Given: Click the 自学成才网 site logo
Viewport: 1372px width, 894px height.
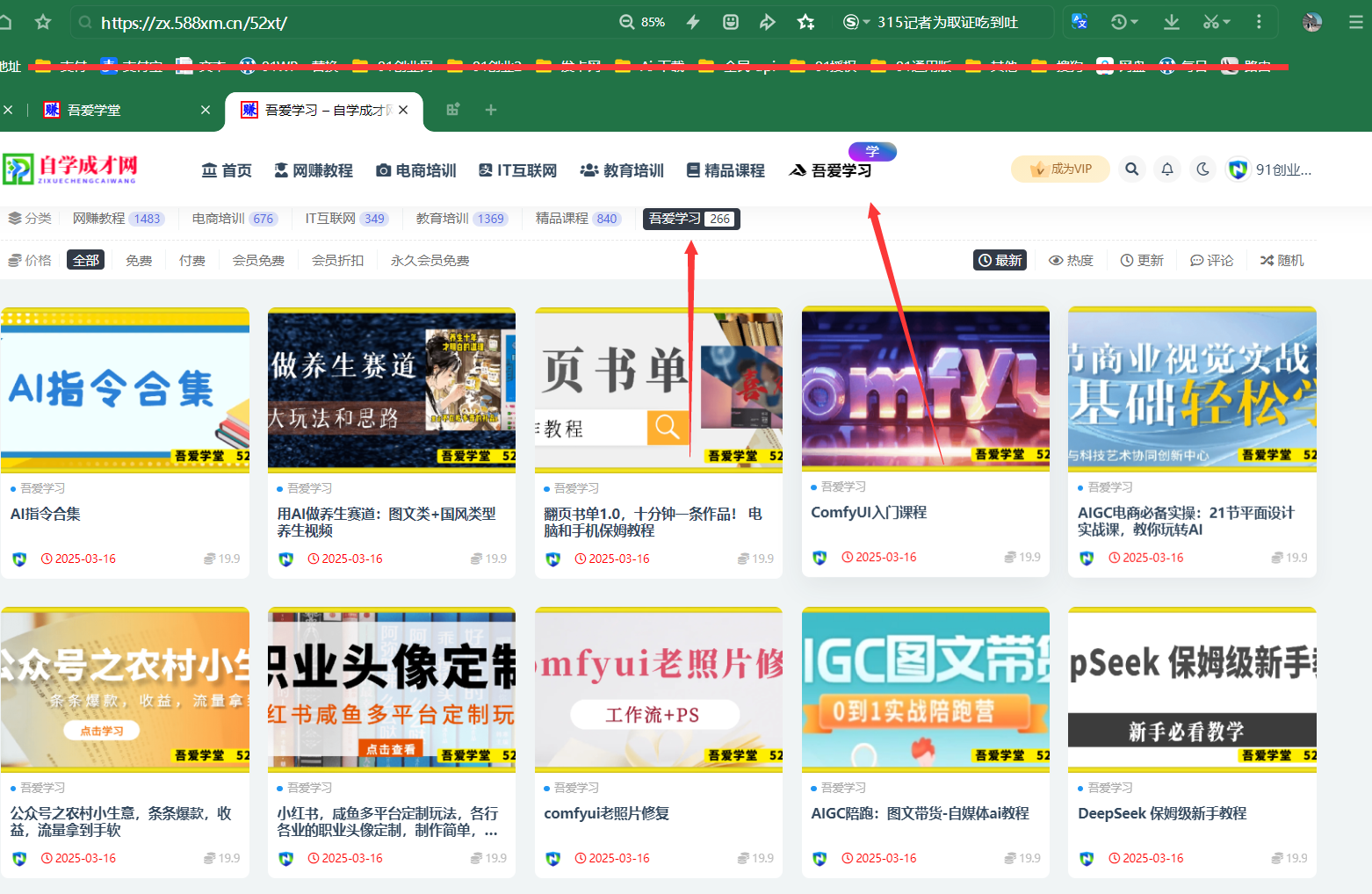Looking at the screenshot, I should point(69,169).
